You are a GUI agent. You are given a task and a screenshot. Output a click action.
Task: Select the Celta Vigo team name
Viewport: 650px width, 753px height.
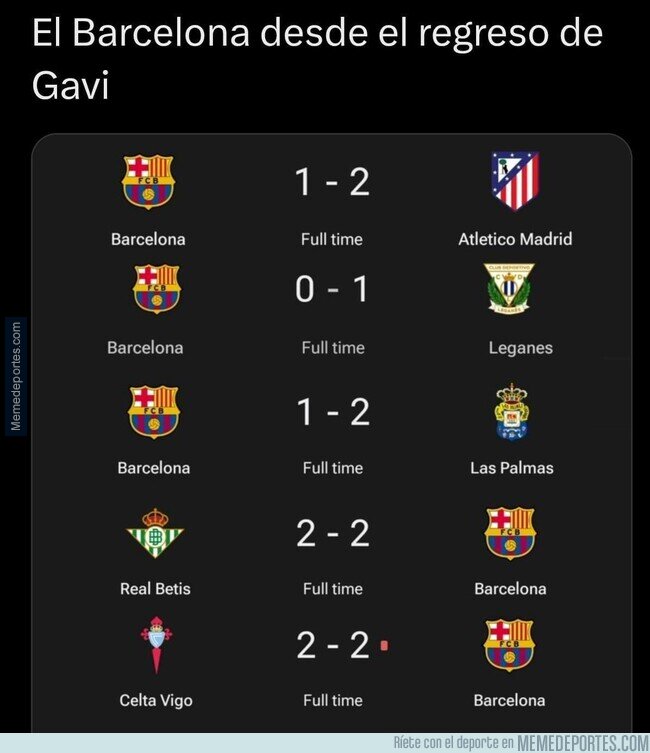pyautogui.click(x=156, y=700)
